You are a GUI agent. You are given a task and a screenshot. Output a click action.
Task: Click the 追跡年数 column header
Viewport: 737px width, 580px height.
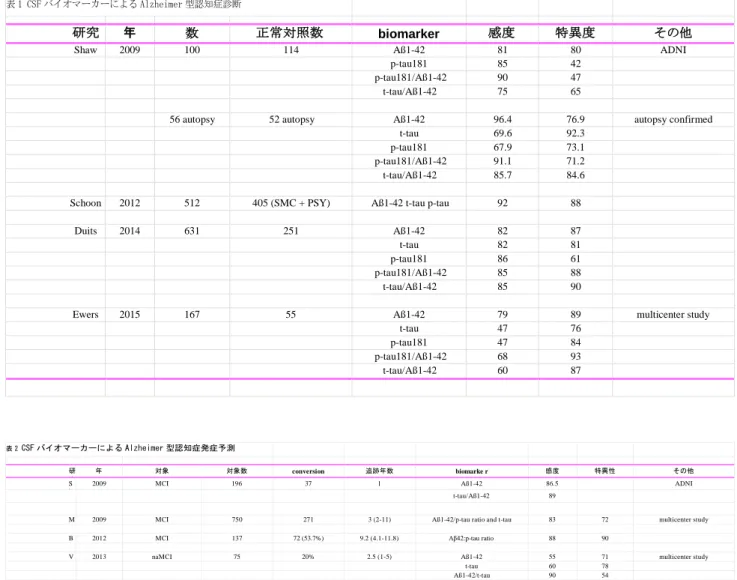pyautogui.click(x=379, y=470)
